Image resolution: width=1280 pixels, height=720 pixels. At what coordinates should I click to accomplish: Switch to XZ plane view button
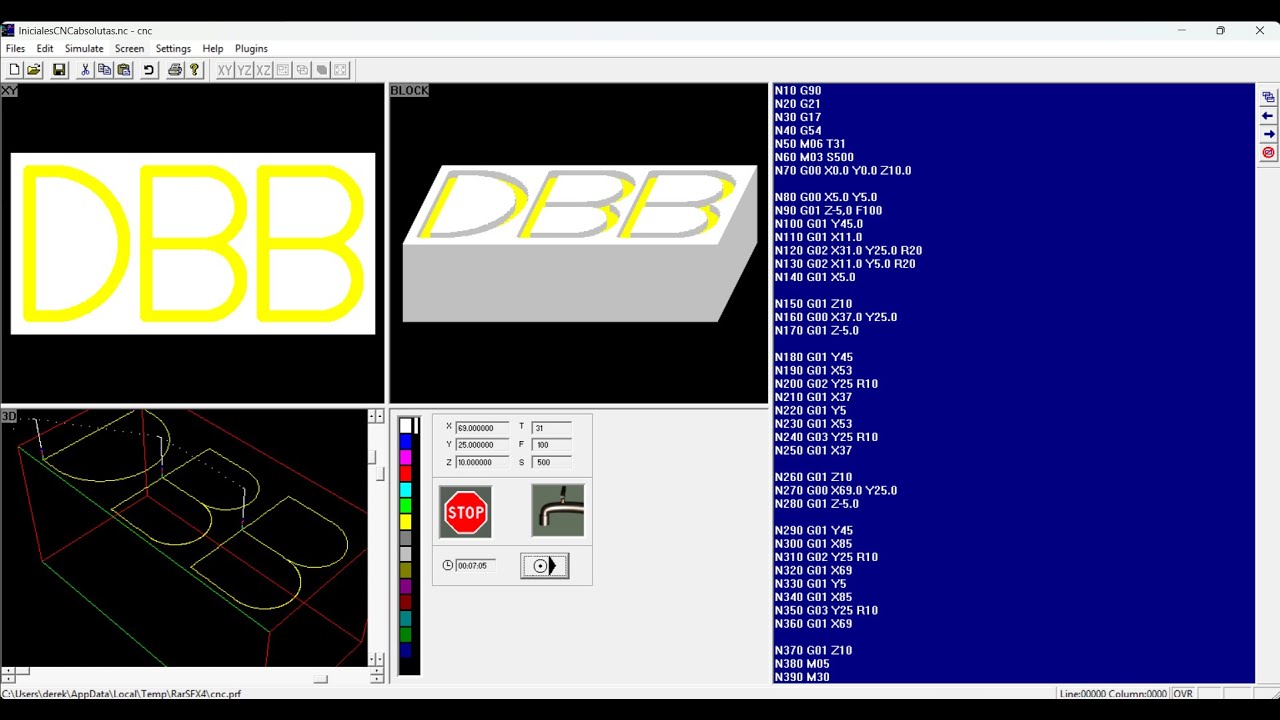click(263, 70)
